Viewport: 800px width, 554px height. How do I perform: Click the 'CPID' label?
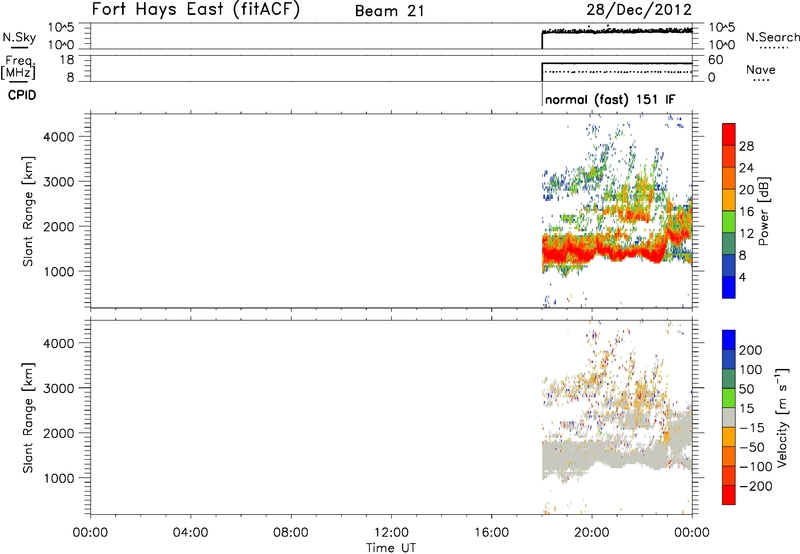click(22, 95)
